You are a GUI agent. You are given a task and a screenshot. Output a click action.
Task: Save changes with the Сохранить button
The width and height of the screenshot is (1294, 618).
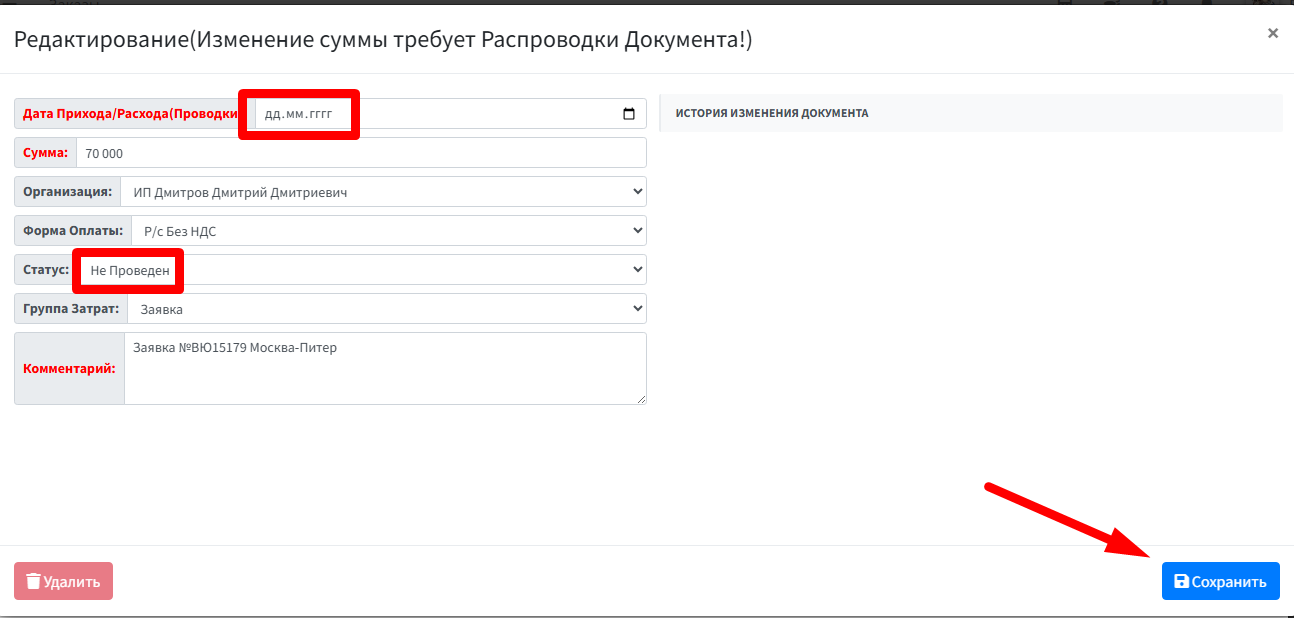tap(1220, 581)
